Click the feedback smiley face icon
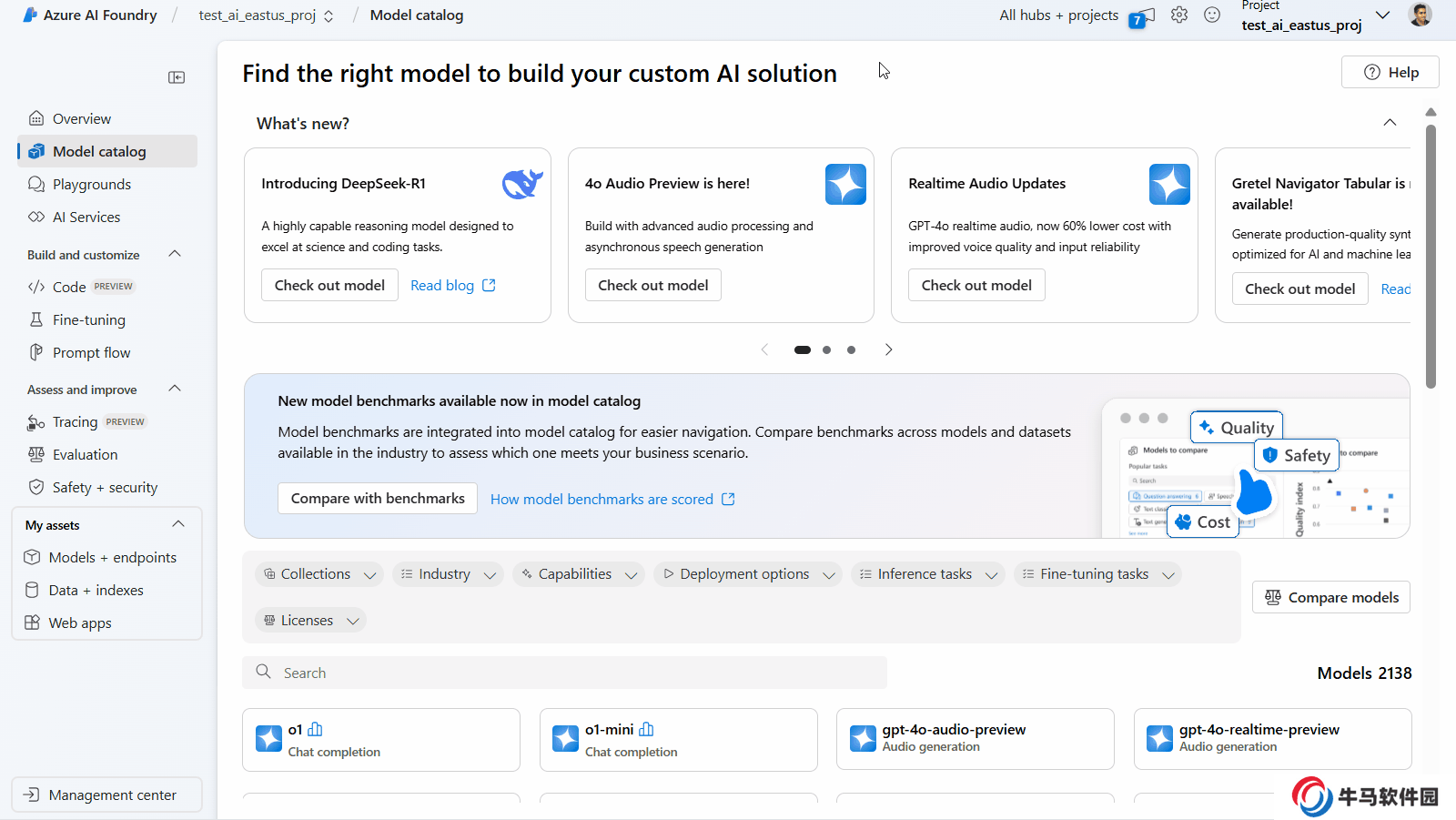The image size is (1456, 820). click(1212, 15)
